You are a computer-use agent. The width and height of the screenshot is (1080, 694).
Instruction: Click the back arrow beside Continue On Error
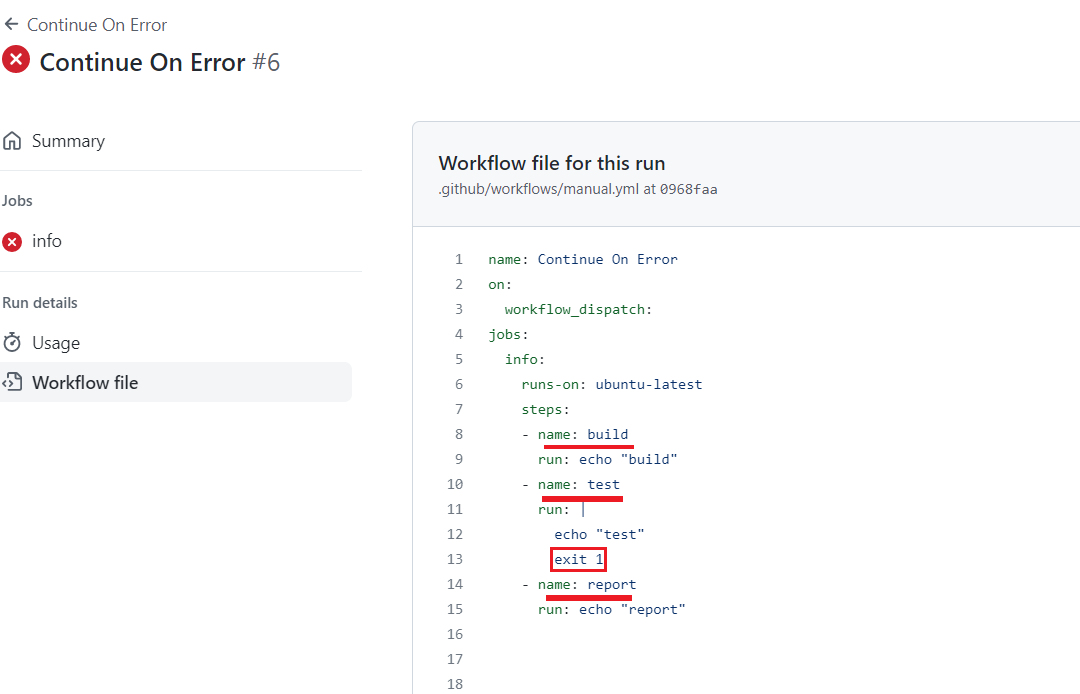click(12, 24)
